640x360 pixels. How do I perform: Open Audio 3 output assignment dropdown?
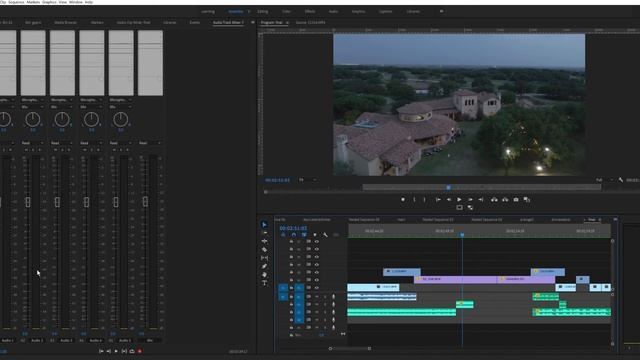tap(62, 107)
